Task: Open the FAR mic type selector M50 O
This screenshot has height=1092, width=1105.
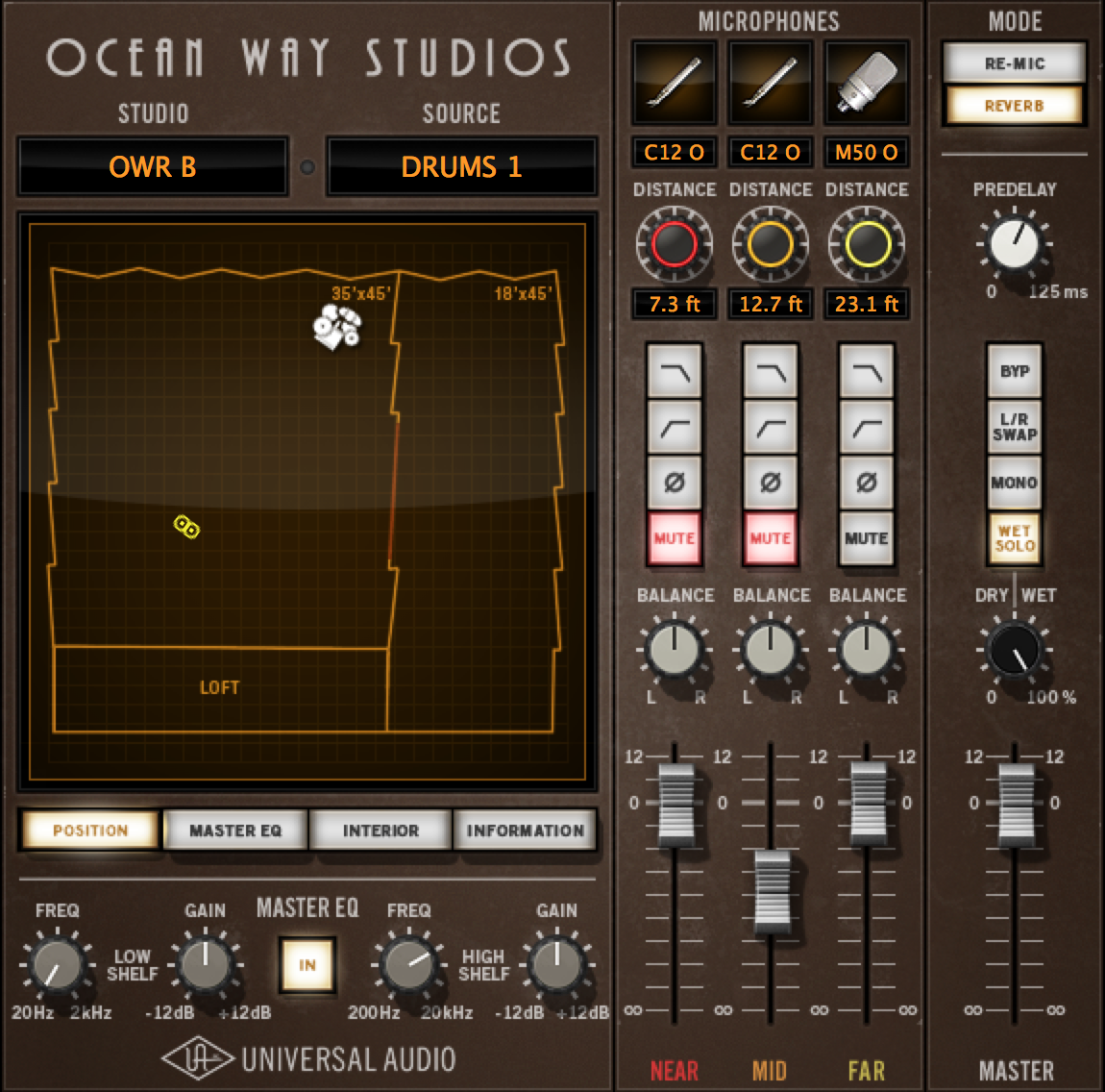Action: pyautogui.click(x=866, y=152)
